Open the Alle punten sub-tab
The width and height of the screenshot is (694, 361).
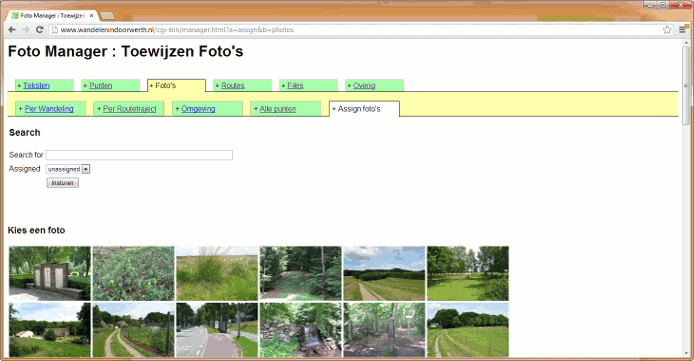click(278, 109)
